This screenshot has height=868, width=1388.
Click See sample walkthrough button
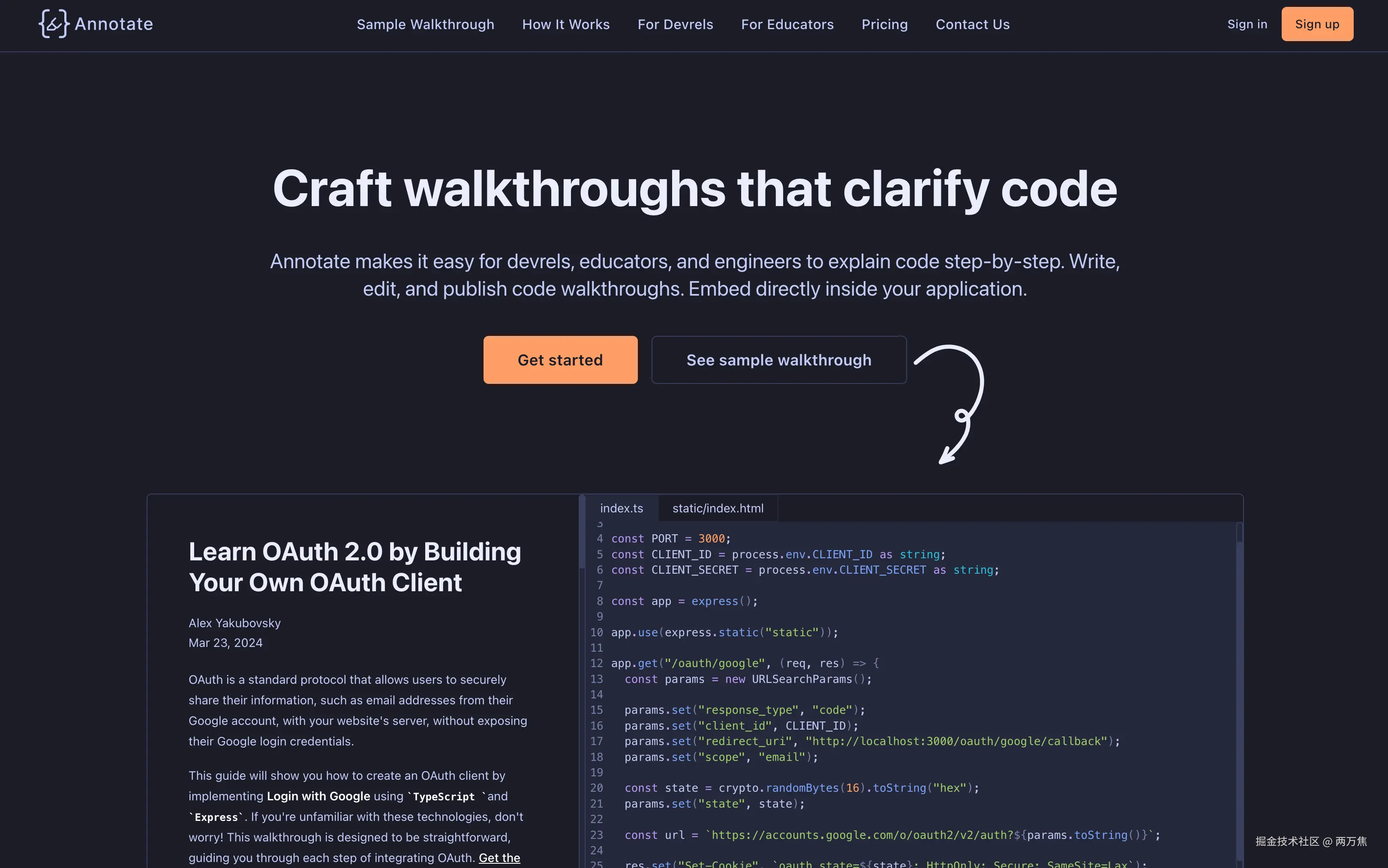point(778,360)
